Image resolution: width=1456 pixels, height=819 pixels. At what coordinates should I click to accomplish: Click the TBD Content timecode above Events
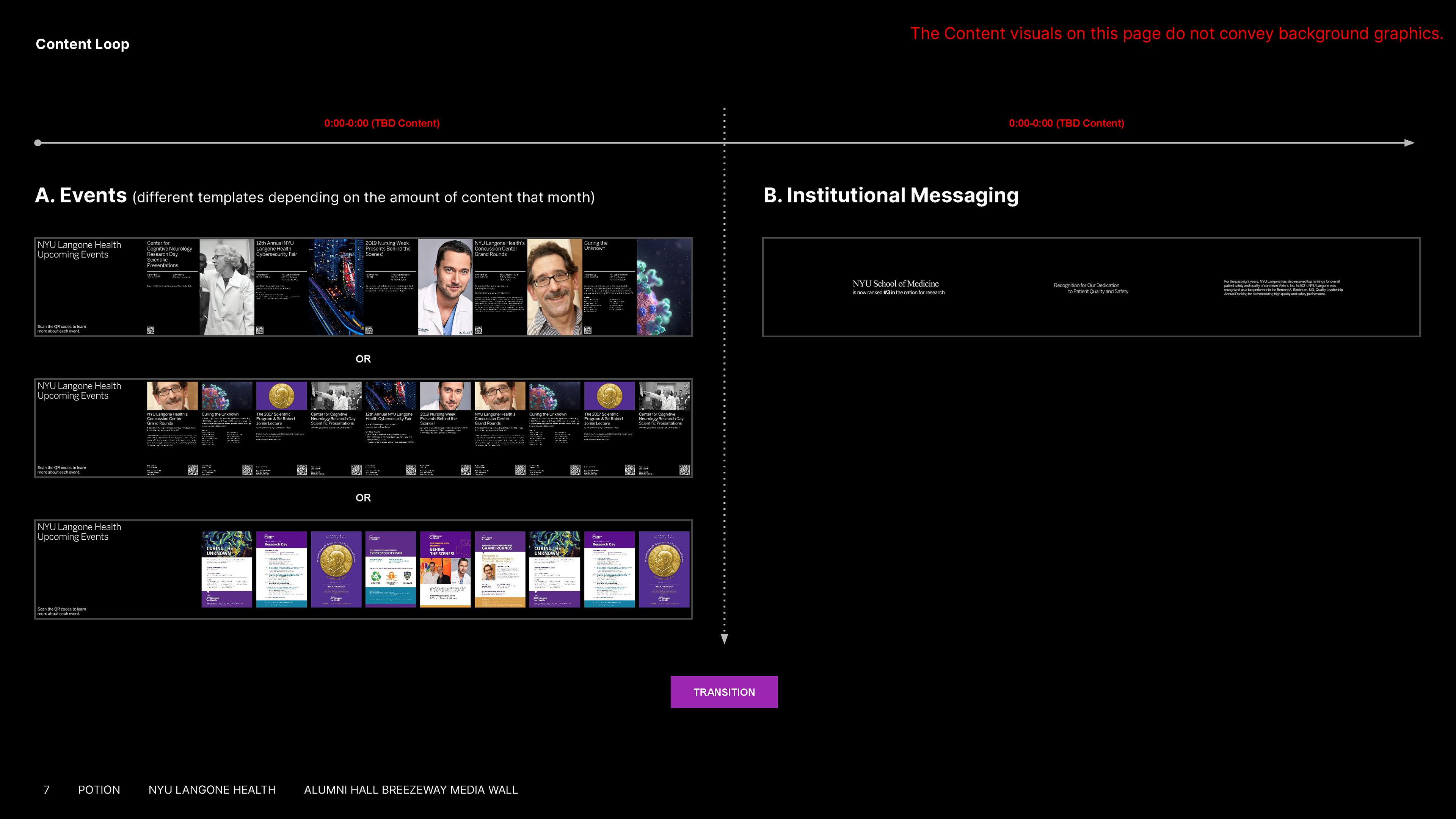coord(382,123)
